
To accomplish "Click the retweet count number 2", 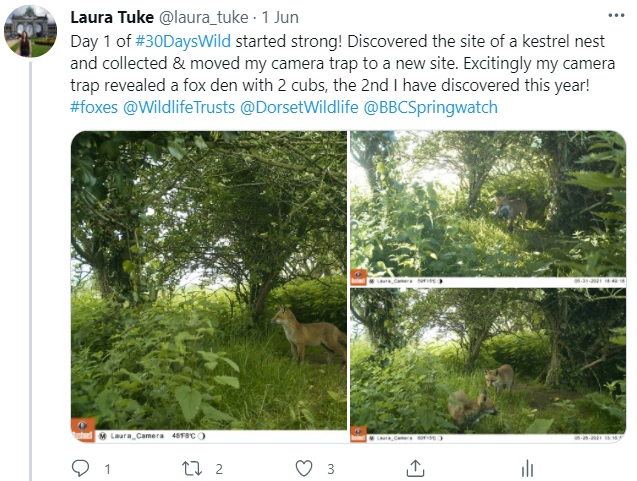I will pyautogui.click(x=219, y=468).
